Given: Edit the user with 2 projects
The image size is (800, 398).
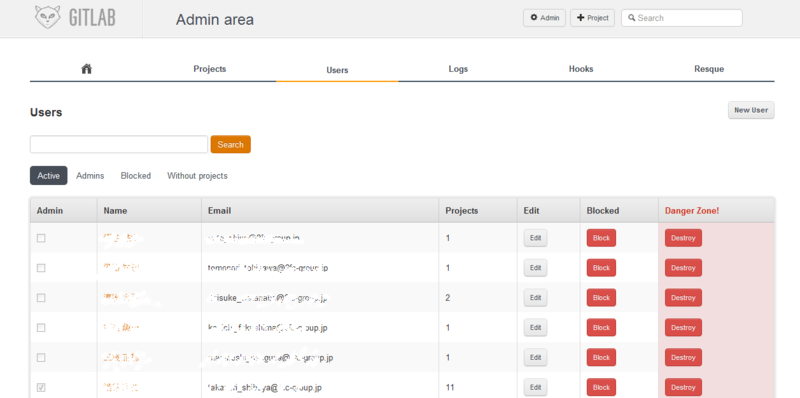Looking at the screenshot, I should pyautogui.click(x=535, y=297).
